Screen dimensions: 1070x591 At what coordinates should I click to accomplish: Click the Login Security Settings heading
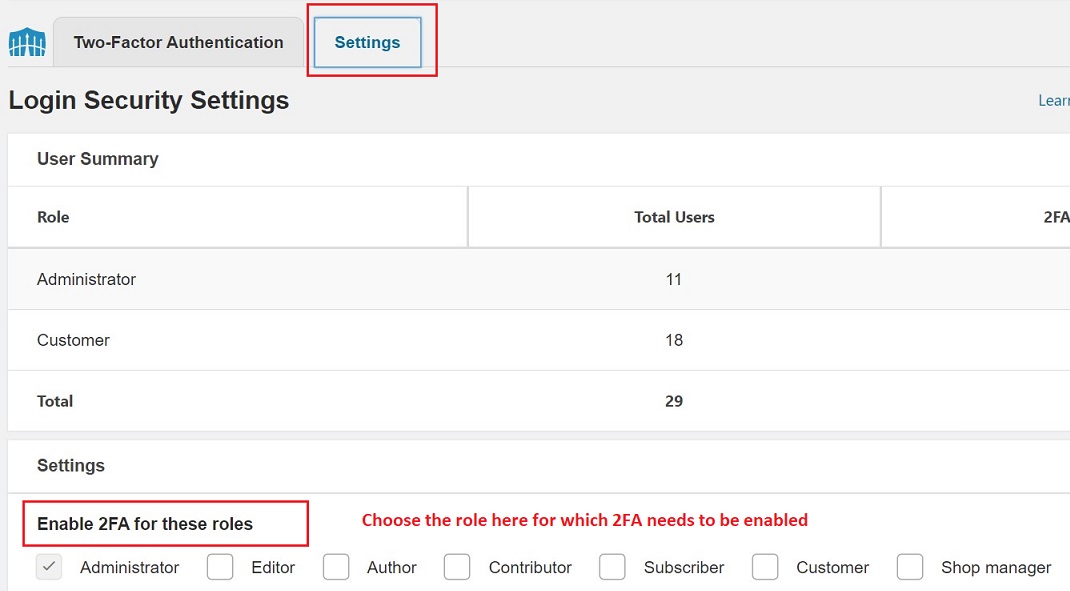tap(148, 100)
